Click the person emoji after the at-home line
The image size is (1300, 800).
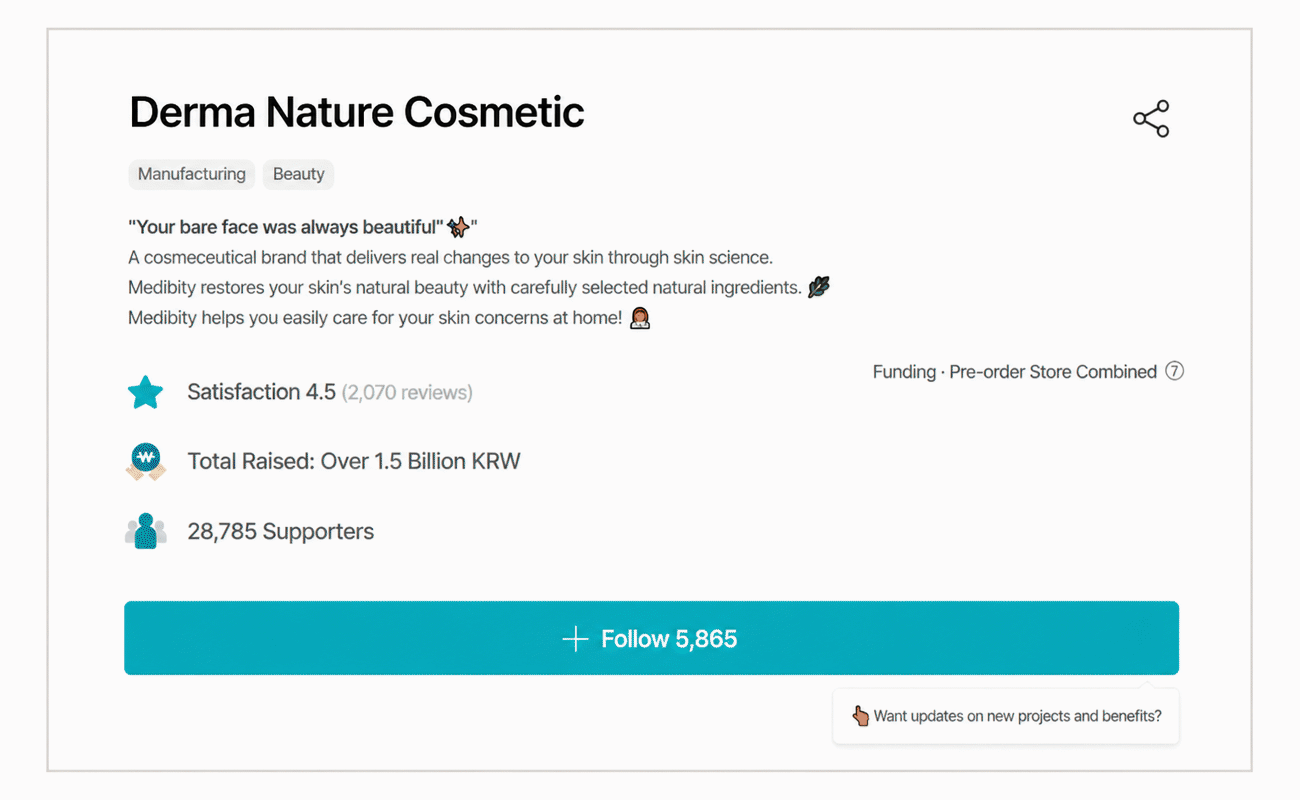640,318
